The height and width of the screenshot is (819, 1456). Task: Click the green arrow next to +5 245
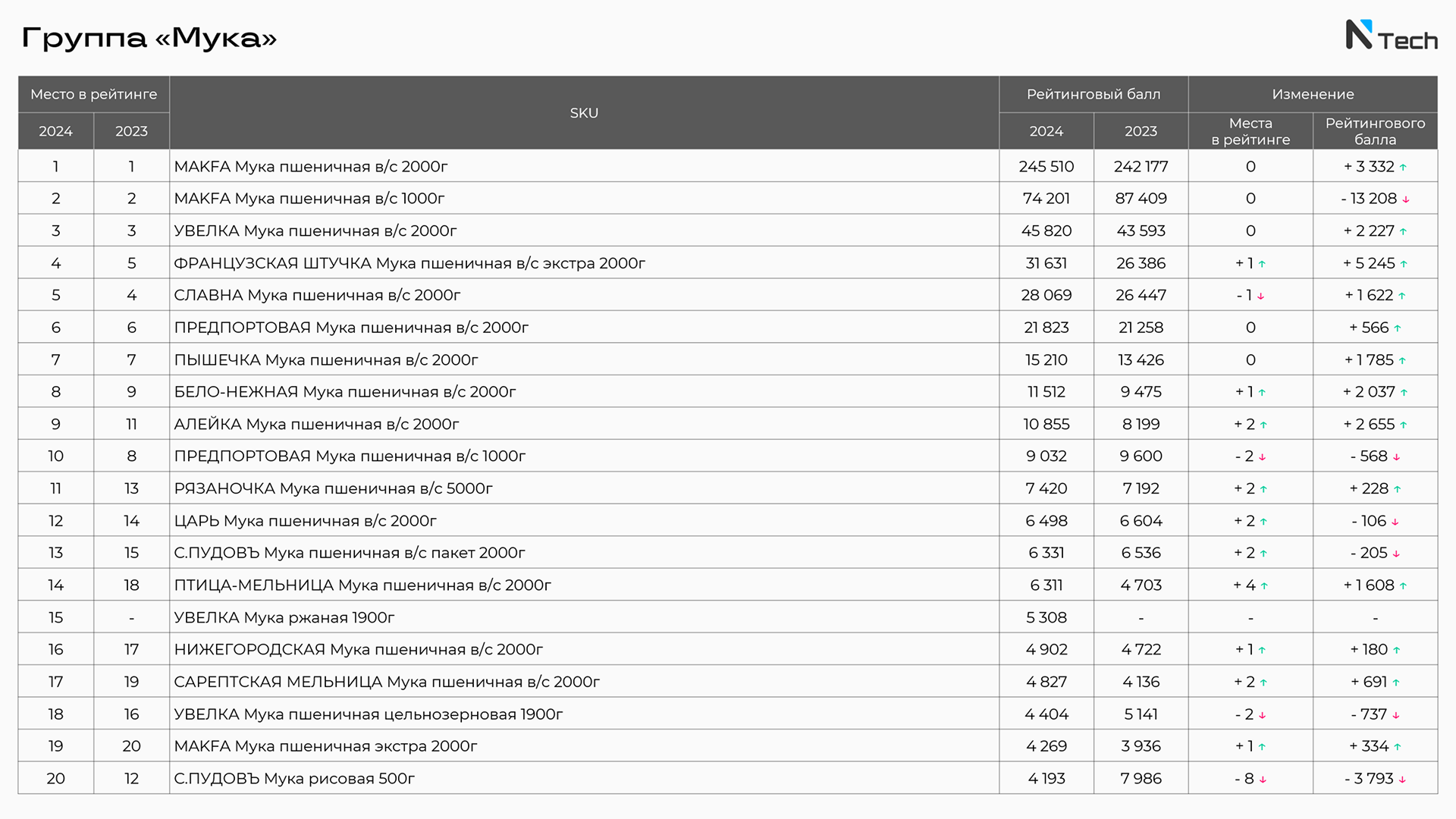point(1404,264)
